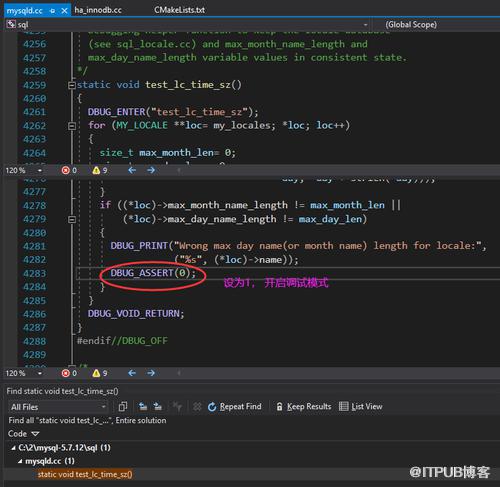
Task: Click the warning count icon in lower pane
Action: [96, 373]
